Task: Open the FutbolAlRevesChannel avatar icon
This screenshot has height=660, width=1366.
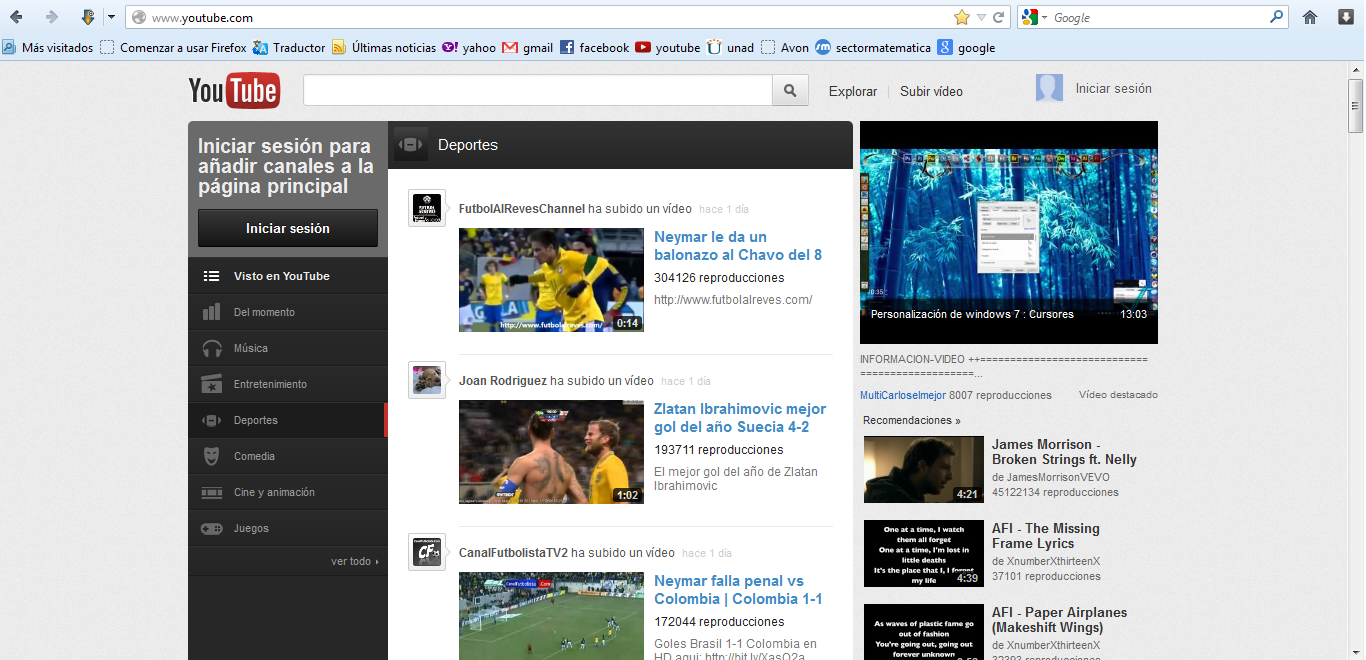Action: pos(427,208)
